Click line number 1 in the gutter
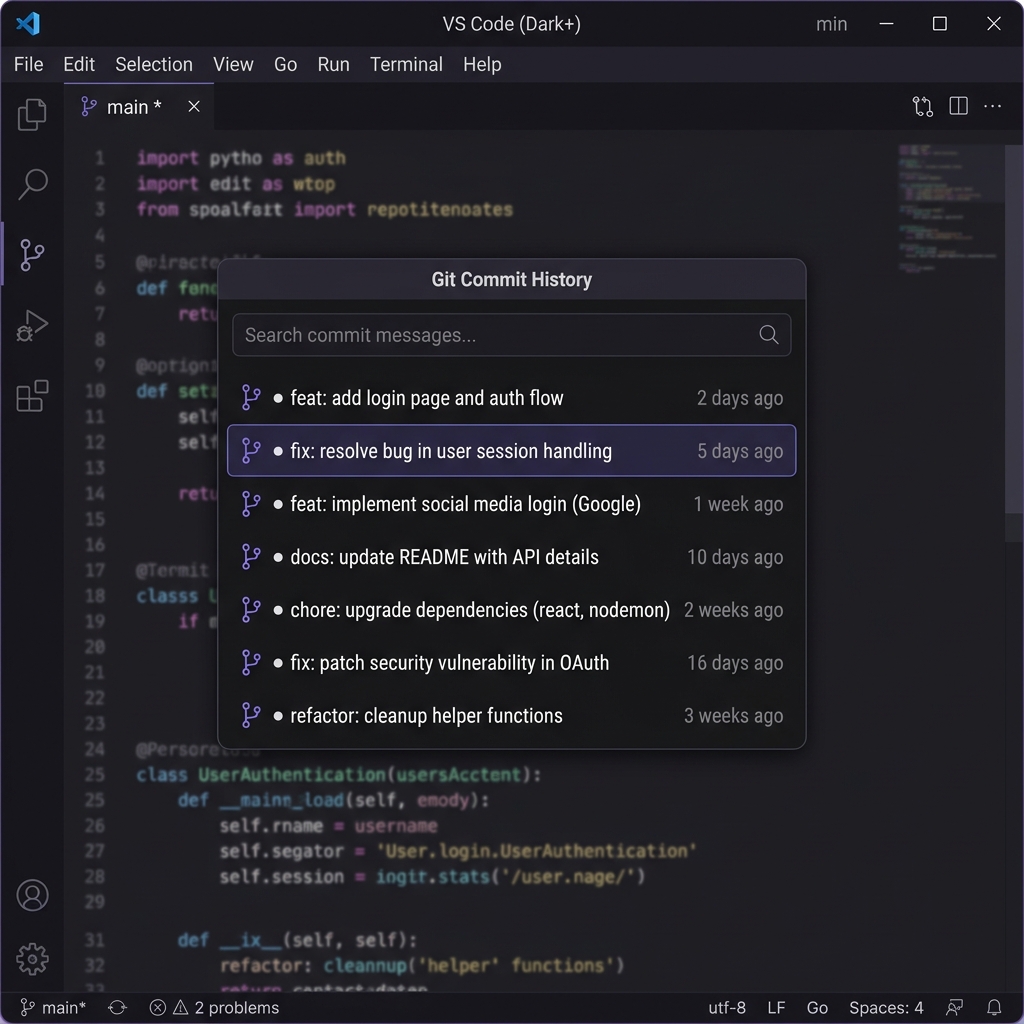Image resolution: width=1024 pixels, height=1024 pixels. pos(99,158)
